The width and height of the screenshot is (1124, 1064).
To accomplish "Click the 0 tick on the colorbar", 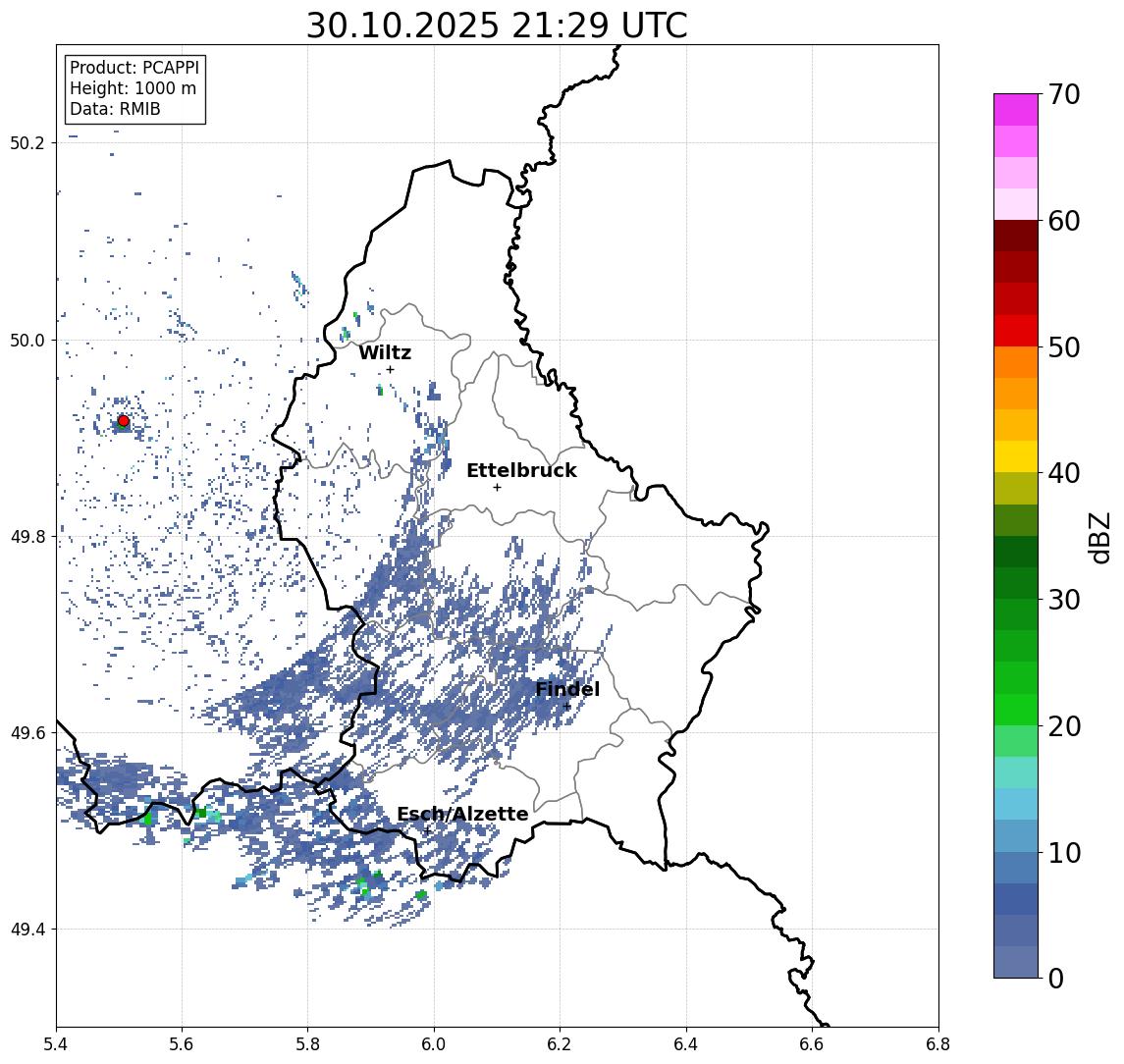I will [x=1056, y=978].
